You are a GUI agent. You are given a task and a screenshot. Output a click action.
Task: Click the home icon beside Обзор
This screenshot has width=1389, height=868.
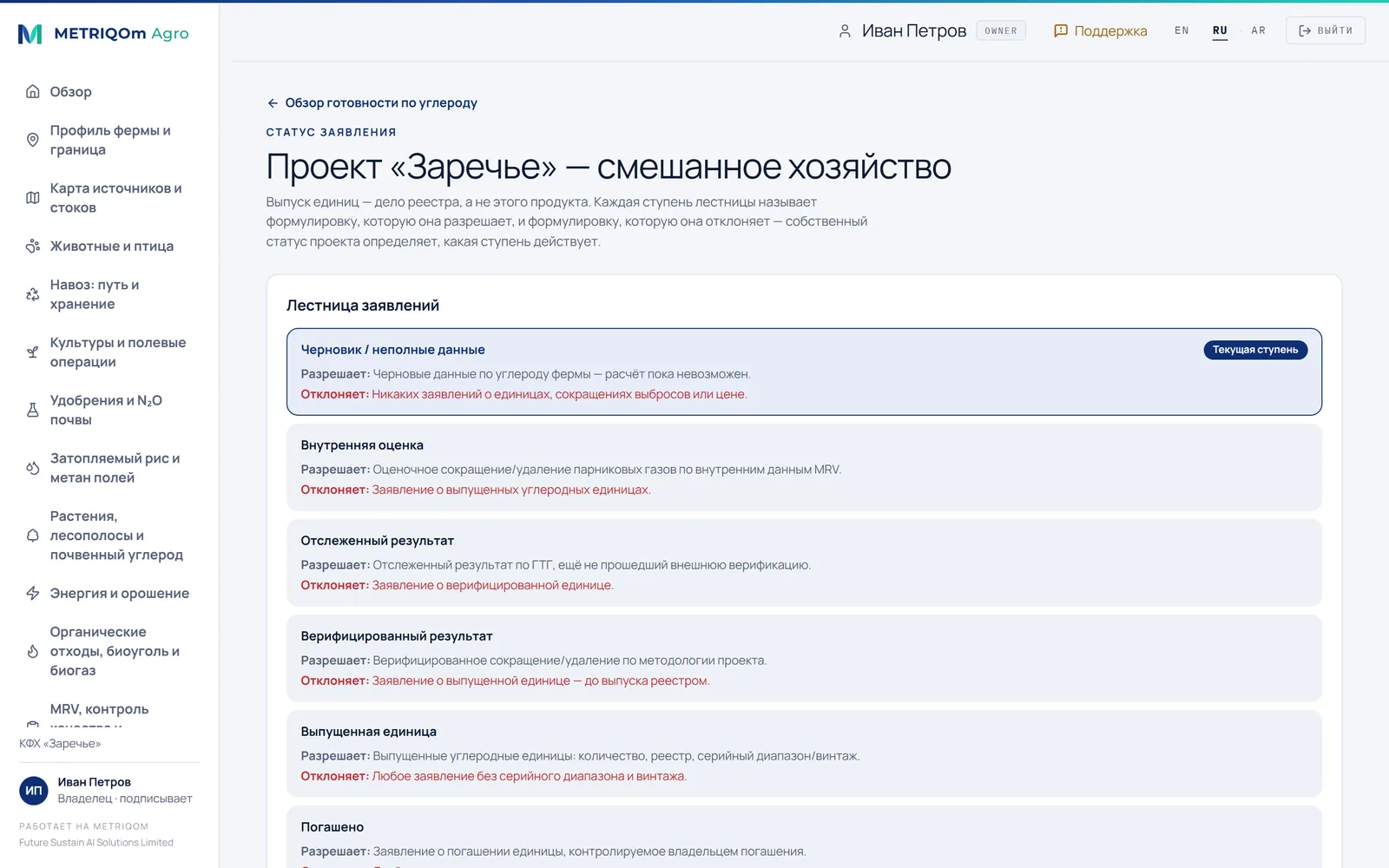(33, 91)
